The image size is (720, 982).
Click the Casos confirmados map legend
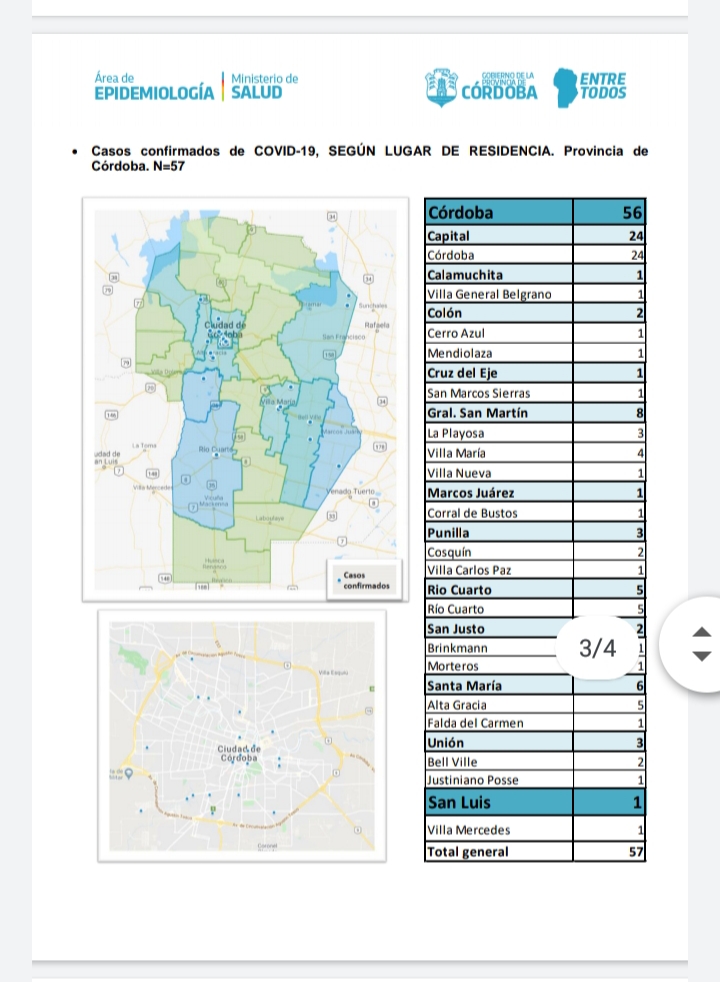[x=365, y=580]
